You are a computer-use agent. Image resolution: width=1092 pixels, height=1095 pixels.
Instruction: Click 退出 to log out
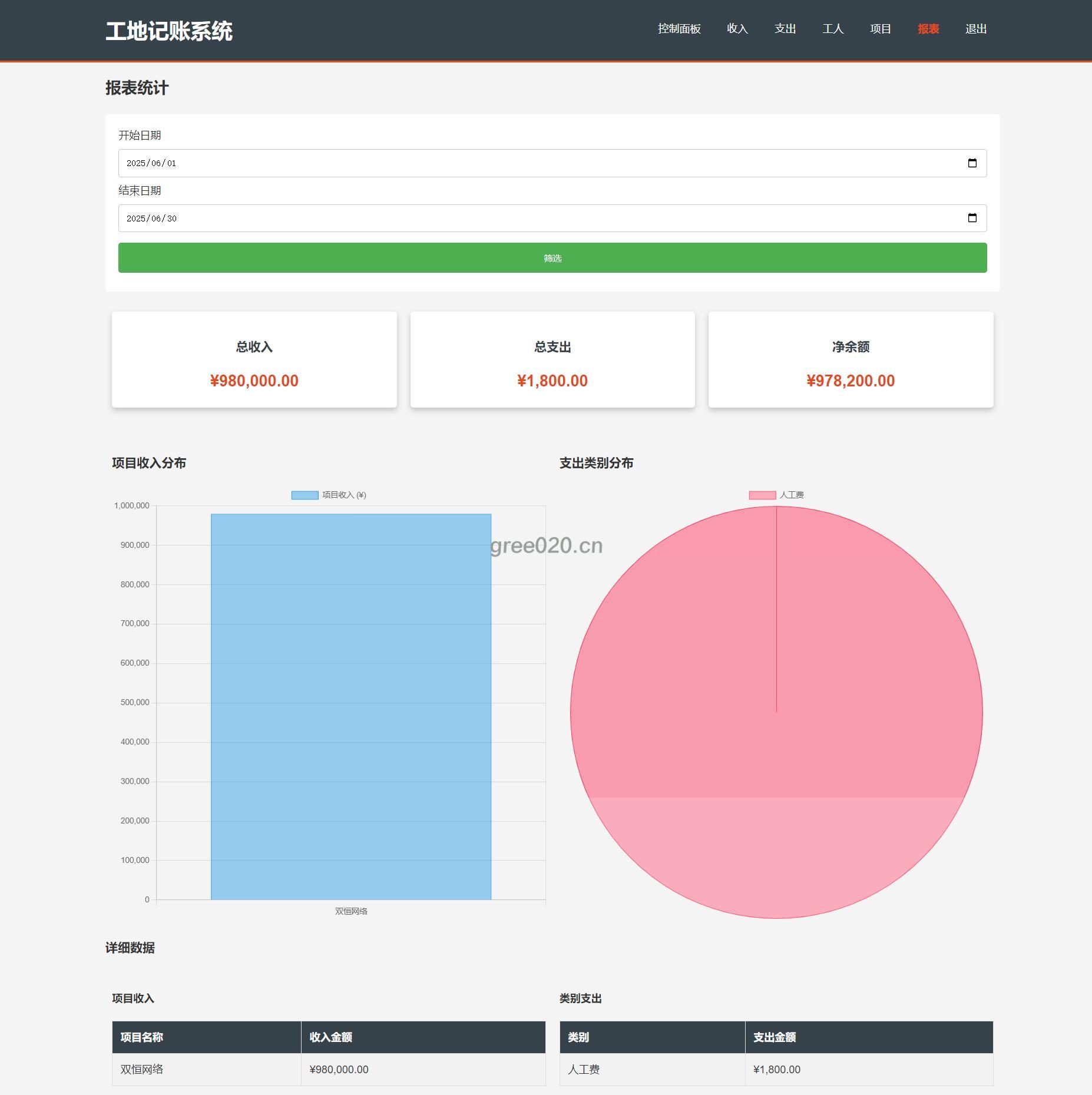click(975, 29)
